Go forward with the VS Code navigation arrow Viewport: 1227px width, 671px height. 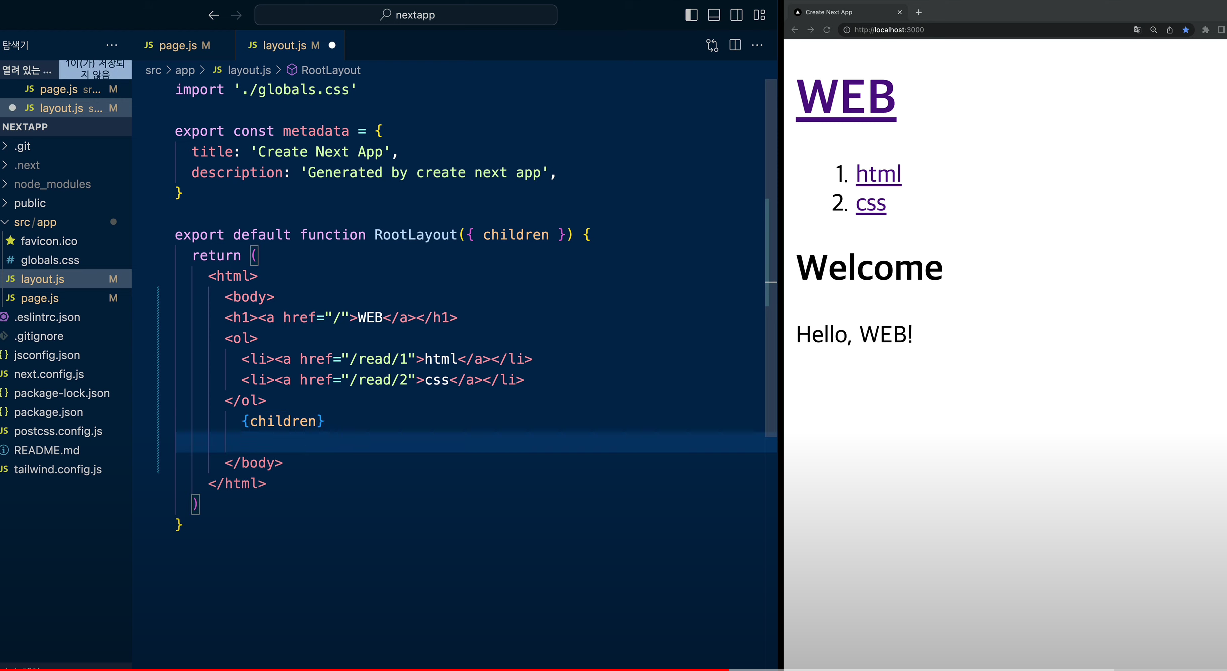click(x=237, y=15)
